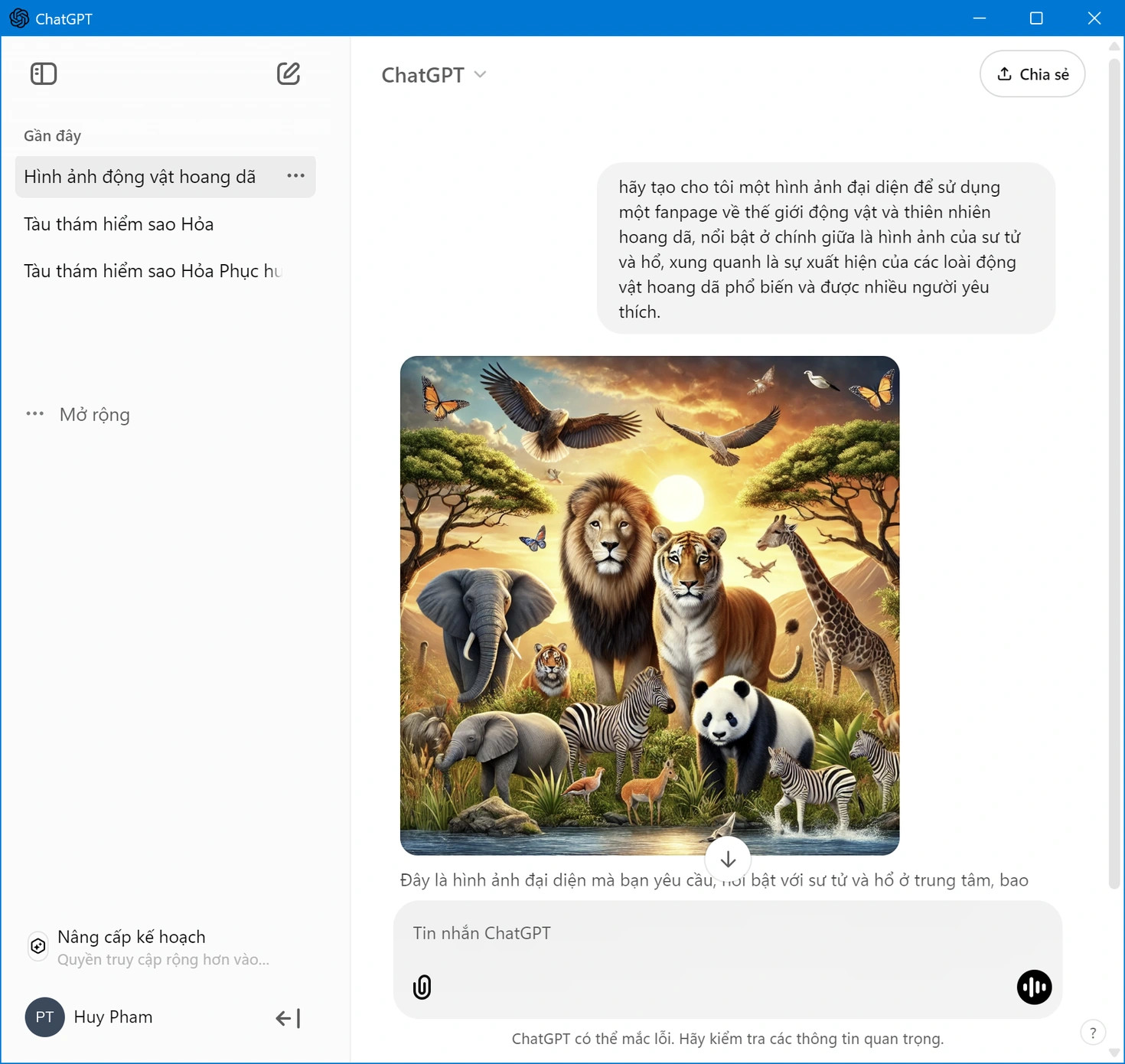Click the scroll-to-bottom arrow button
The height and width of the screenshot is (1064, 1125).
pos(728,859)
